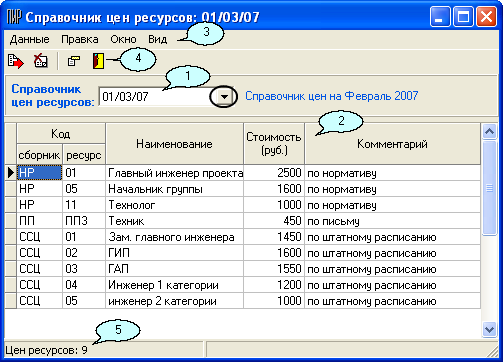
Task: Click the small form/card view toolbar icon
Action: coord(74,61)
